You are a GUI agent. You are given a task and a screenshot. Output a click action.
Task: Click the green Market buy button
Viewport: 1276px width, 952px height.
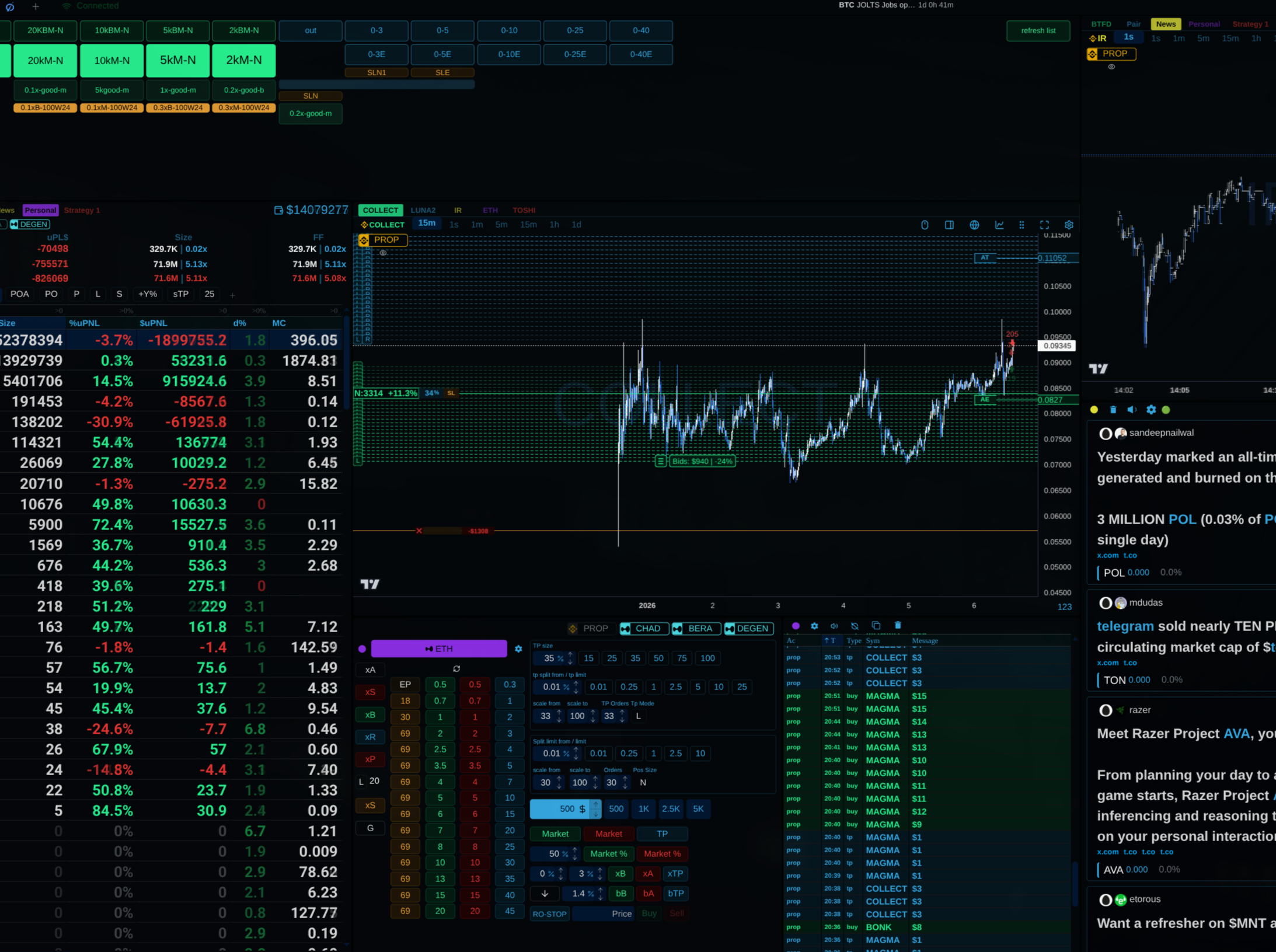pos(555,834)
